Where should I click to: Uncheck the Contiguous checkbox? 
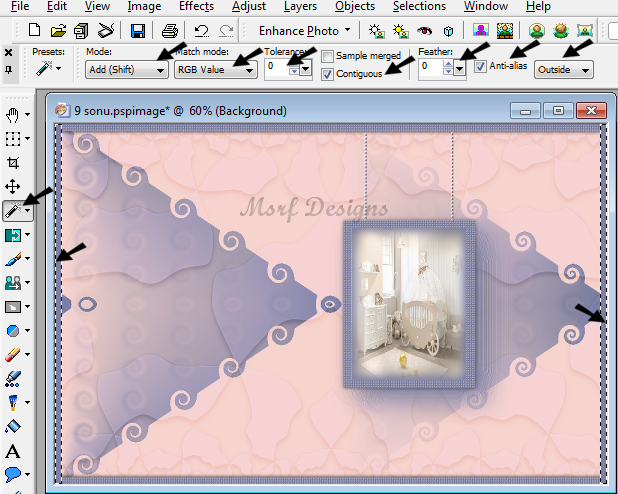(x=327, y=74)
